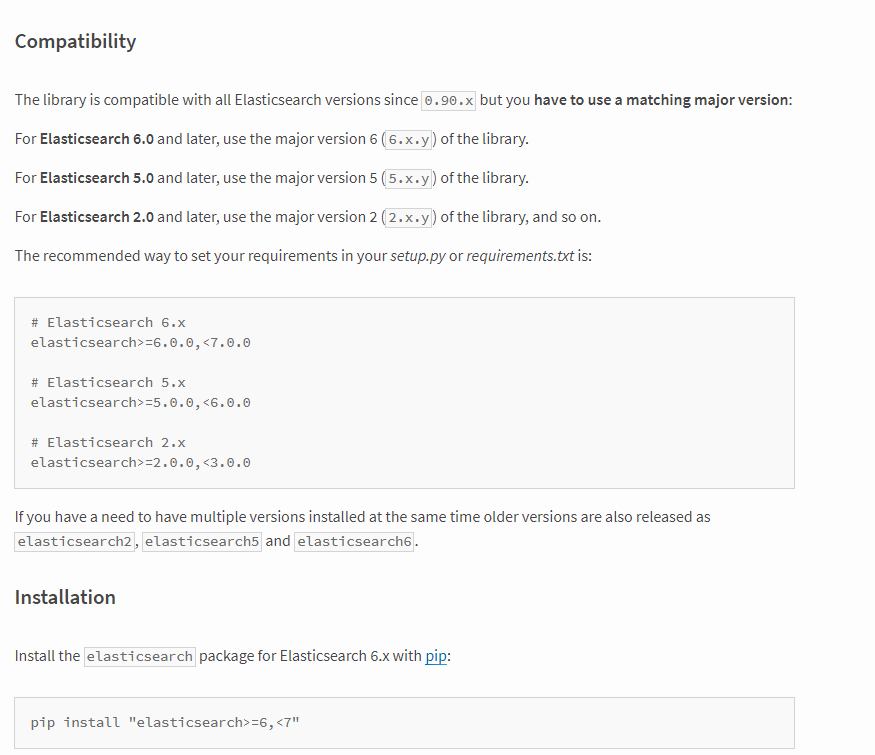Click the Compatibility section heading

75,42
